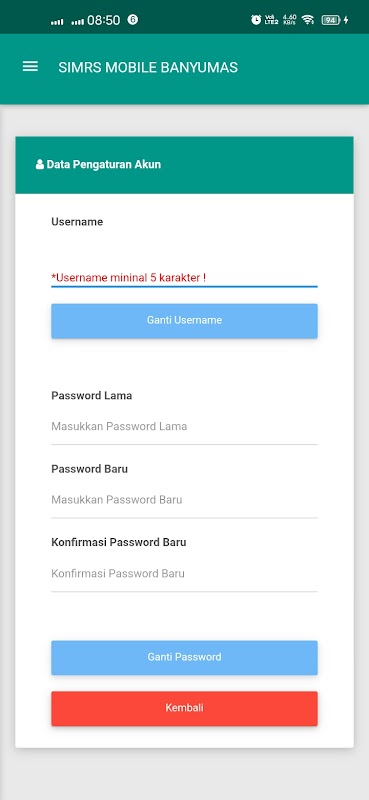Tap the SIMRS MOBILE BANYUMAS title
Viewport: 369px width, 800px height.
click(x=148, y=67)
